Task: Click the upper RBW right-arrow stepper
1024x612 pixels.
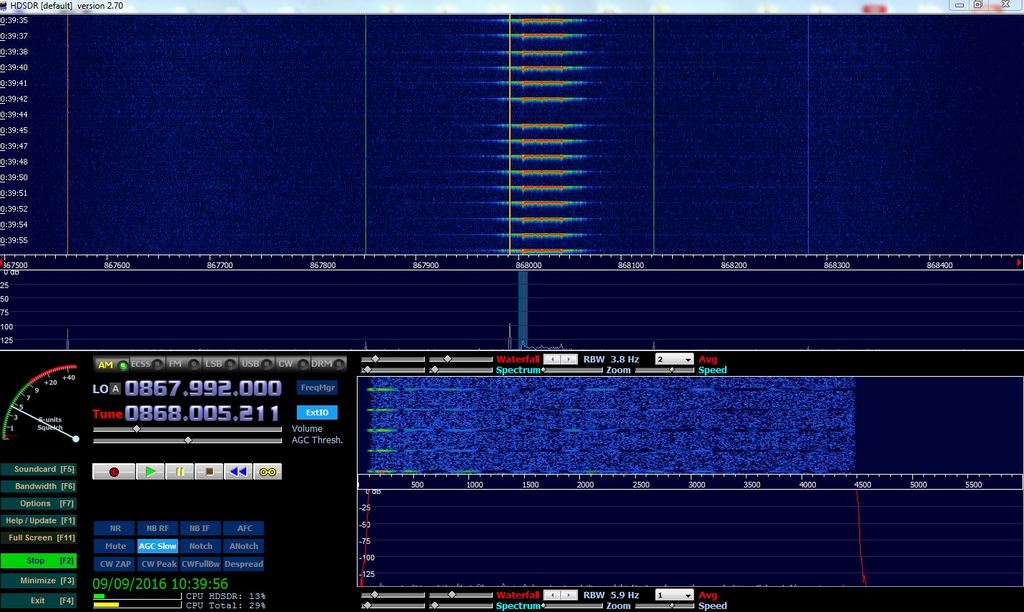Action: (569, 359)
